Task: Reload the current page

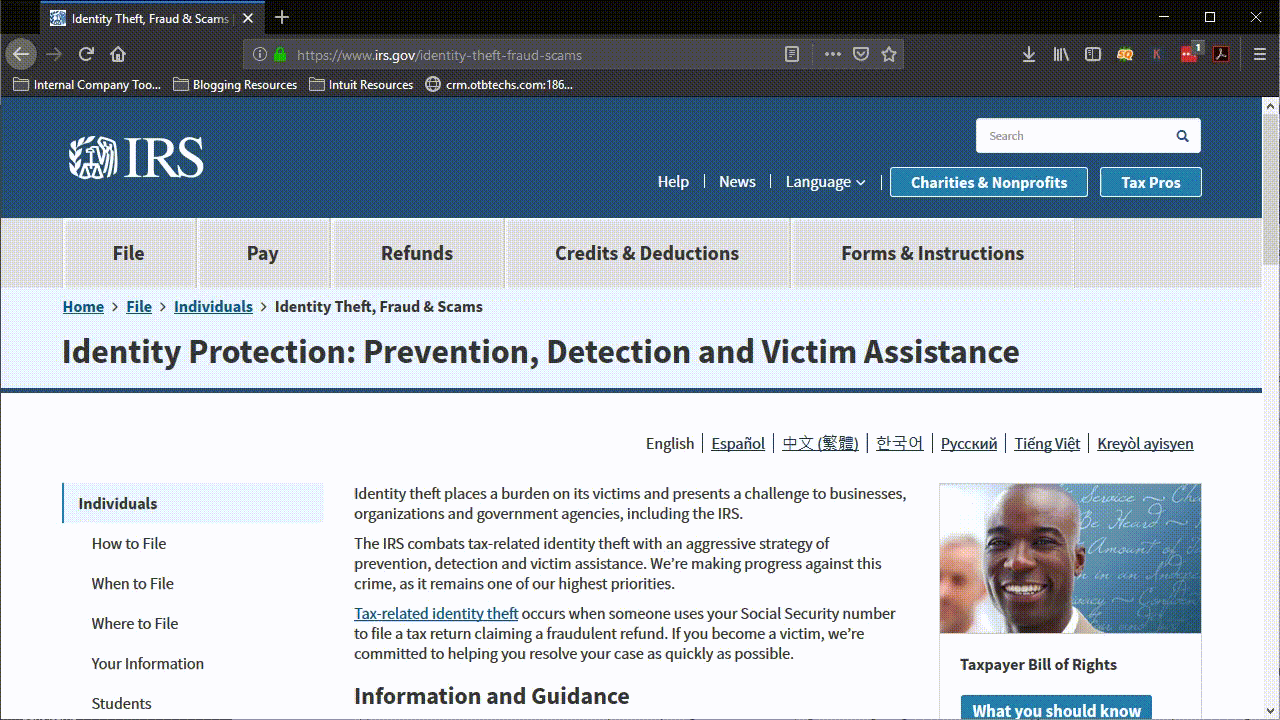Action: pyautogui.click(x=86, y=54)
